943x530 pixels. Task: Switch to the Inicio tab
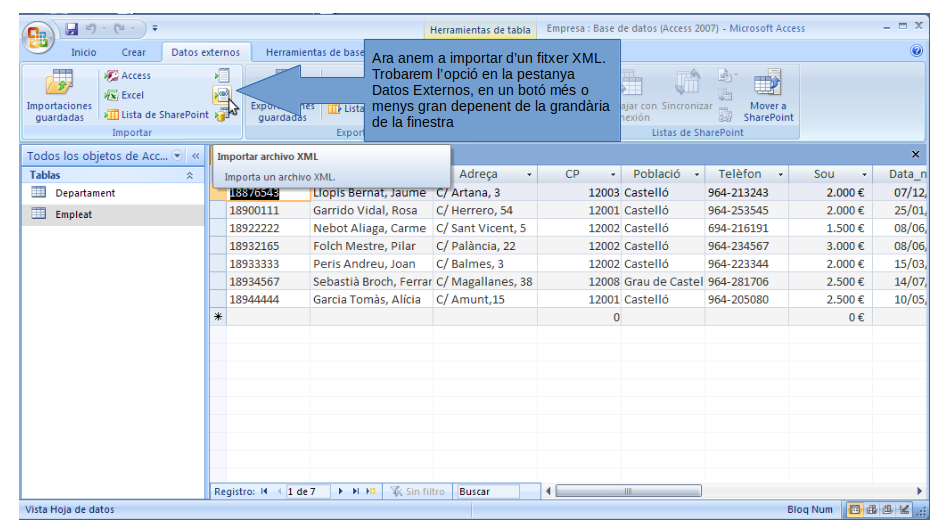[84, 52]
